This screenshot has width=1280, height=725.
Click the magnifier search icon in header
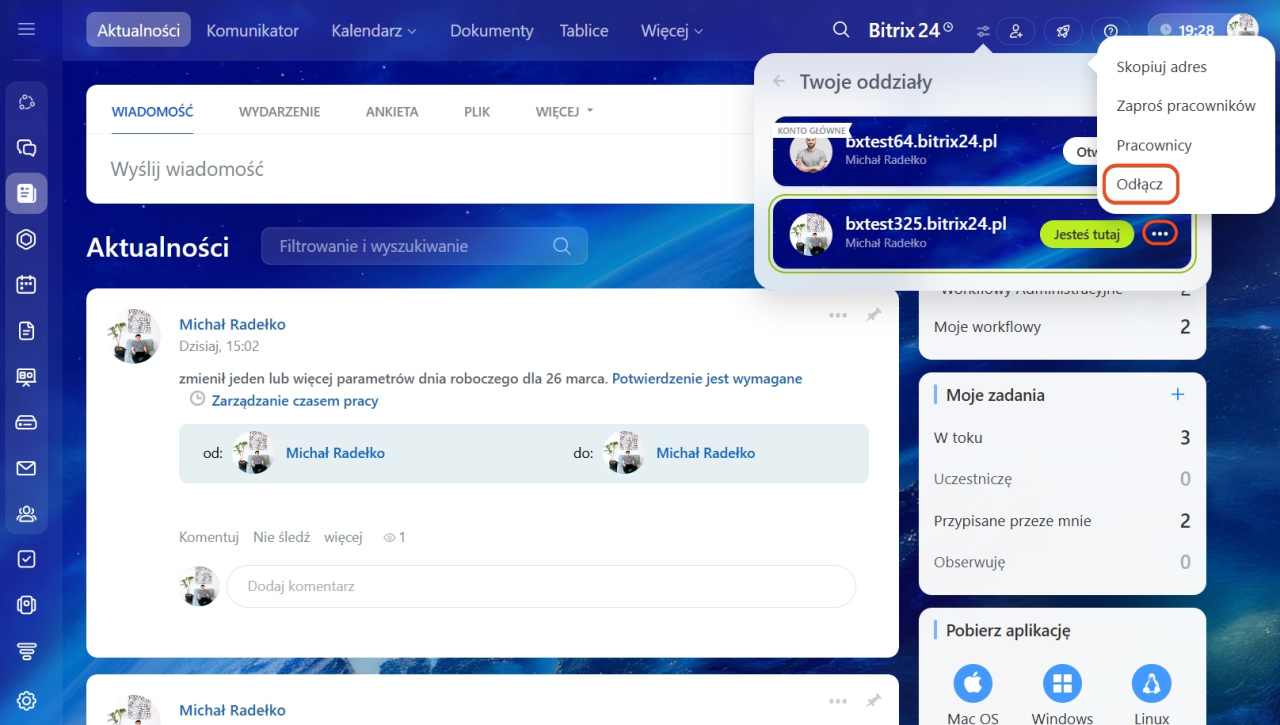[x=841, y=30]
